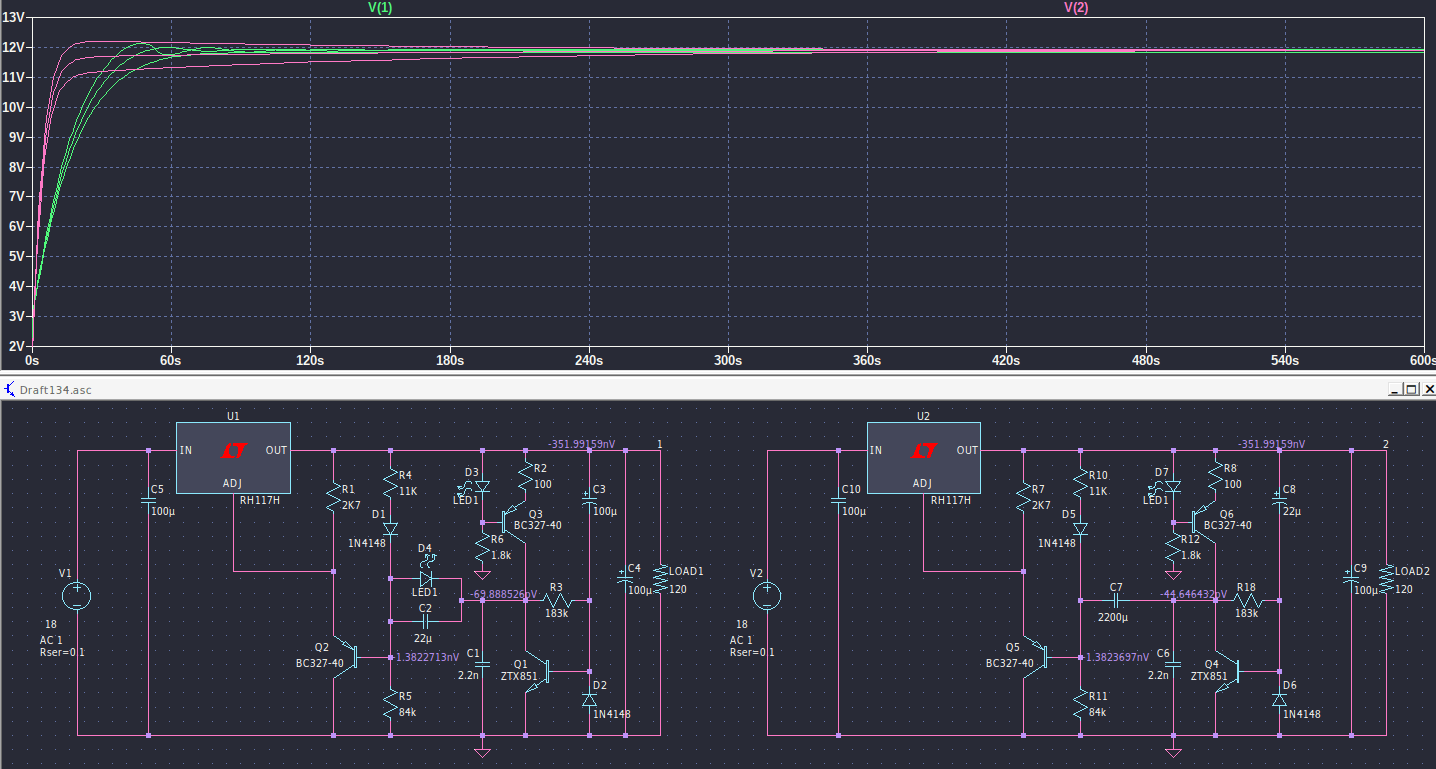This screenshot has height=769, width=1436.
Task: Click capacitor C4 symbol
Action: pyautogui.click(x=625, y=580)
